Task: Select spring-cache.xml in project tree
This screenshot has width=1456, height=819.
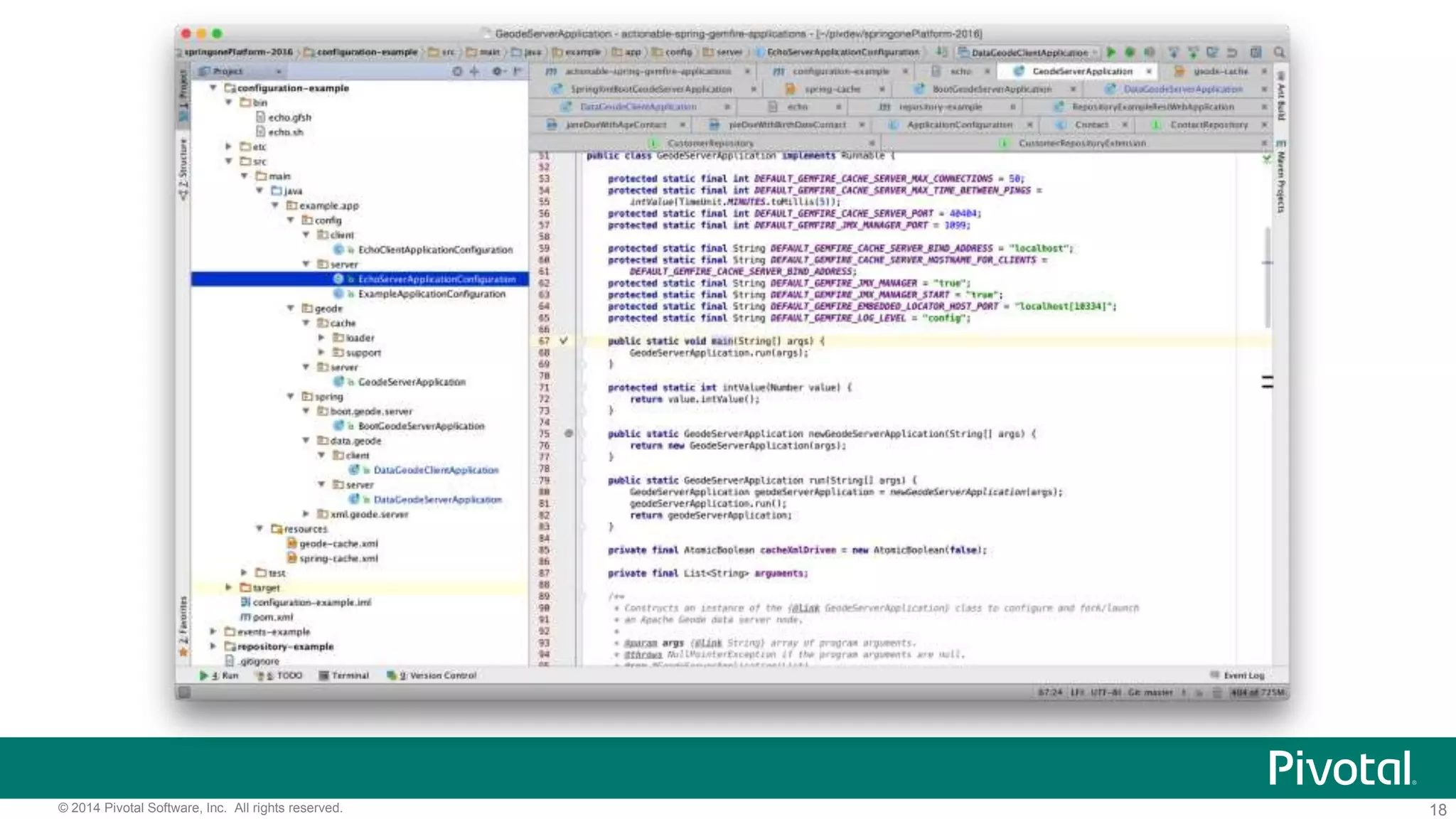Action: click(x=338, y=558)
